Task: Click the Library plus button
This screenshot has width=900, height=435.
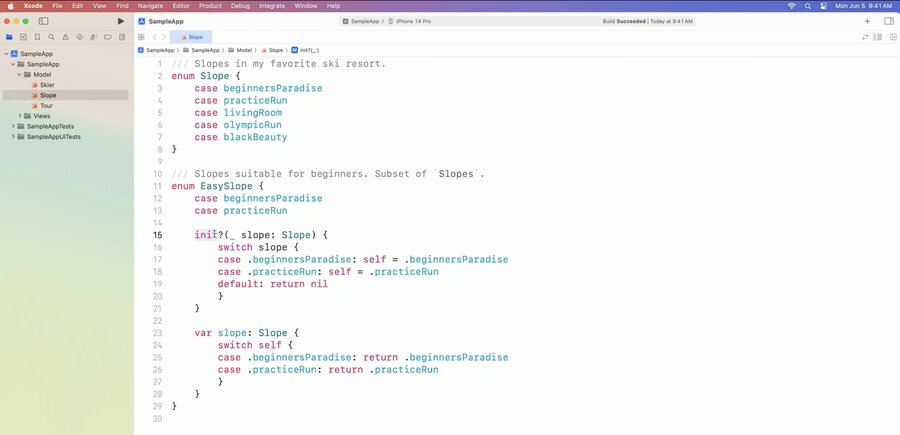Action: (x=867, y=21)
